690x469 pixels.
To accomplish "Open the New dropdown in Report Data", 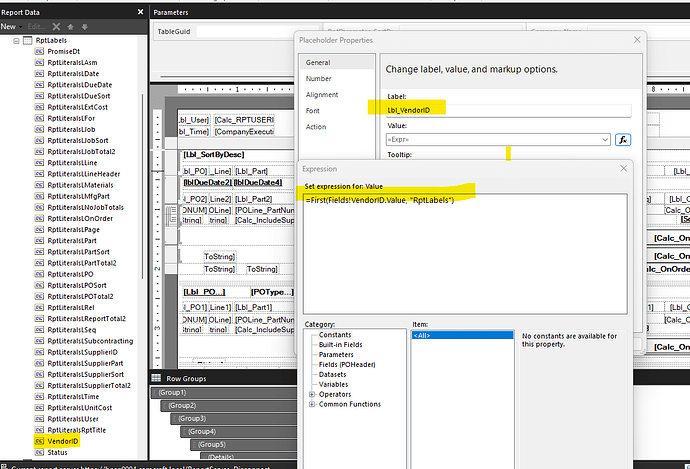I will pyautogui.click(x=13, y=25).
